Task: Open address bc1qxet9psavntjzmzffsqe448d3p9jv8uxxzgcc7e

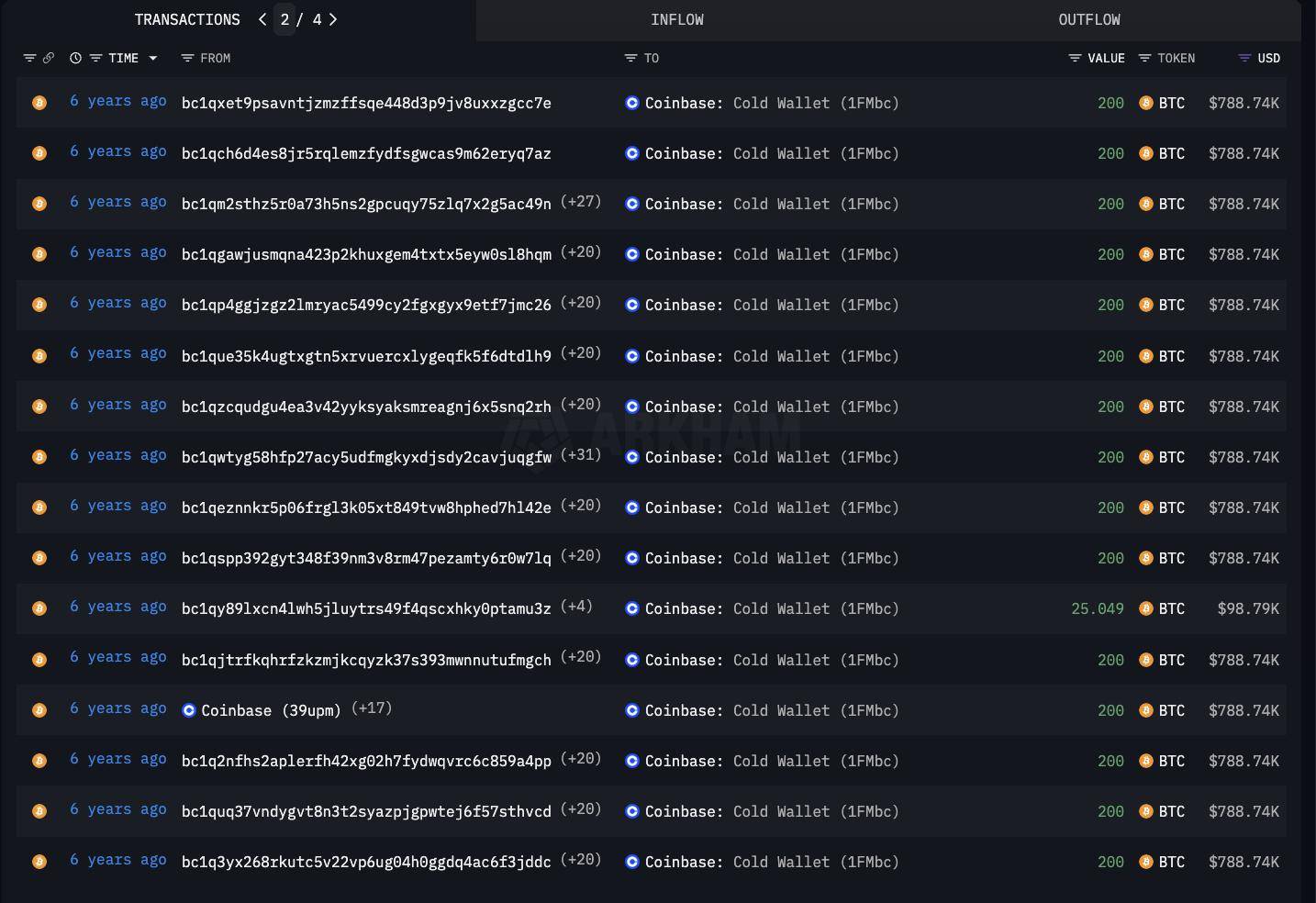Action: 366,103
